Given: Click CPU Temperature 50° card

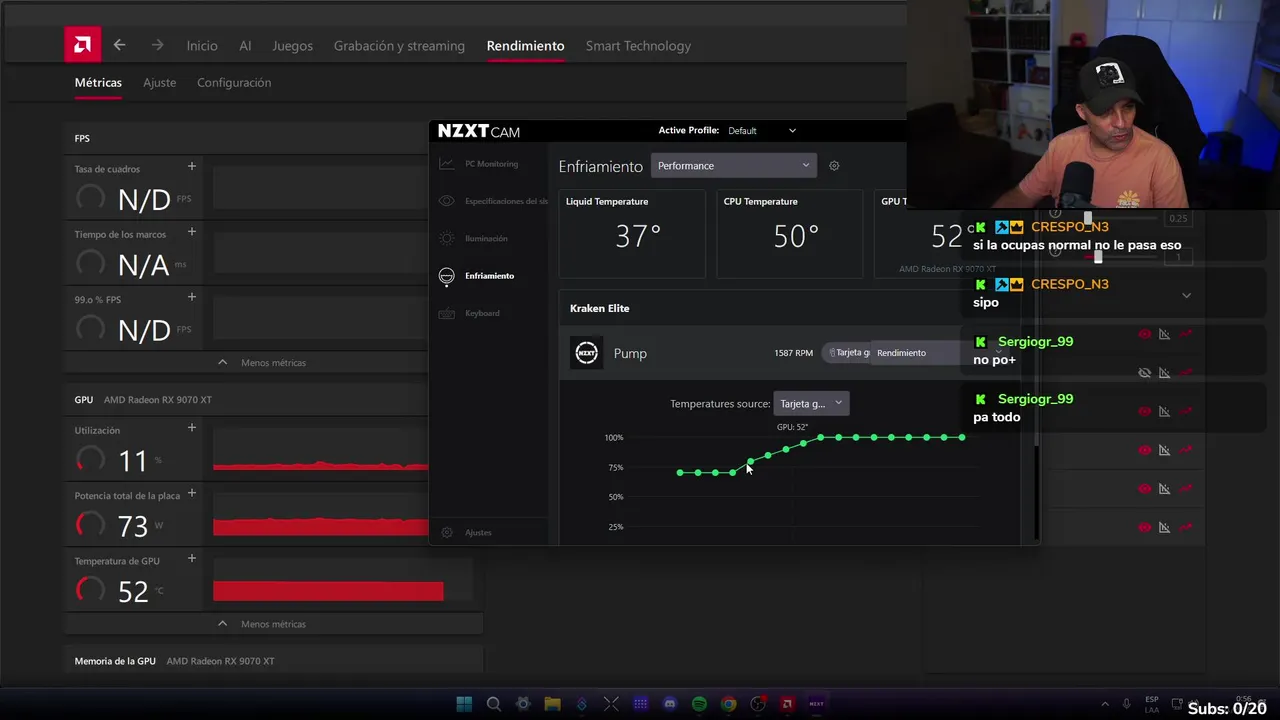Looking at the screenshot, I should [790, 233].
